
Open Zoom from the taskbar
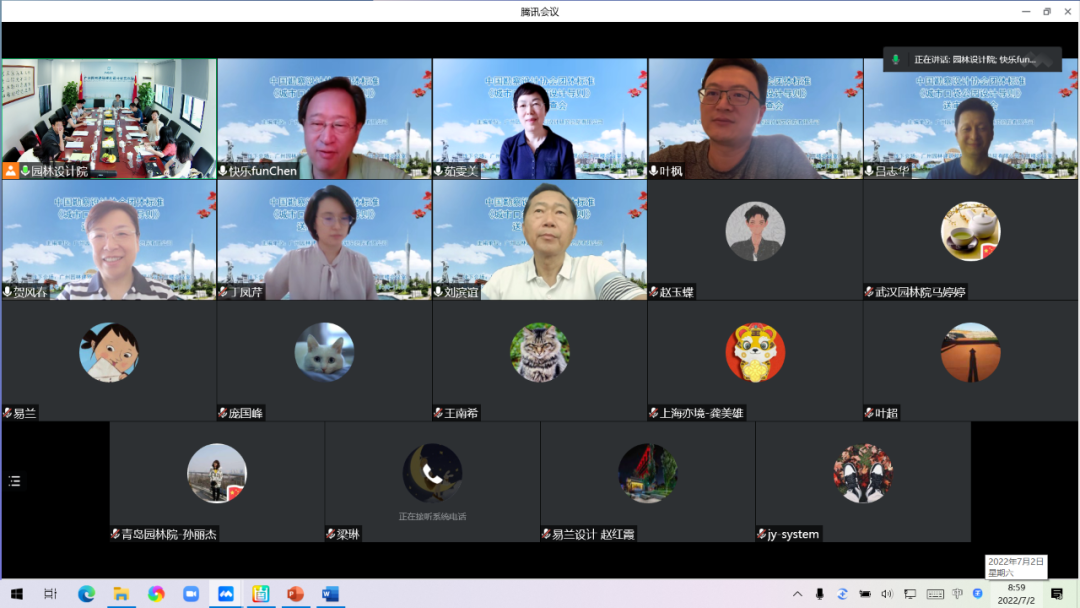pyautogui.click(x=191, y=594)
